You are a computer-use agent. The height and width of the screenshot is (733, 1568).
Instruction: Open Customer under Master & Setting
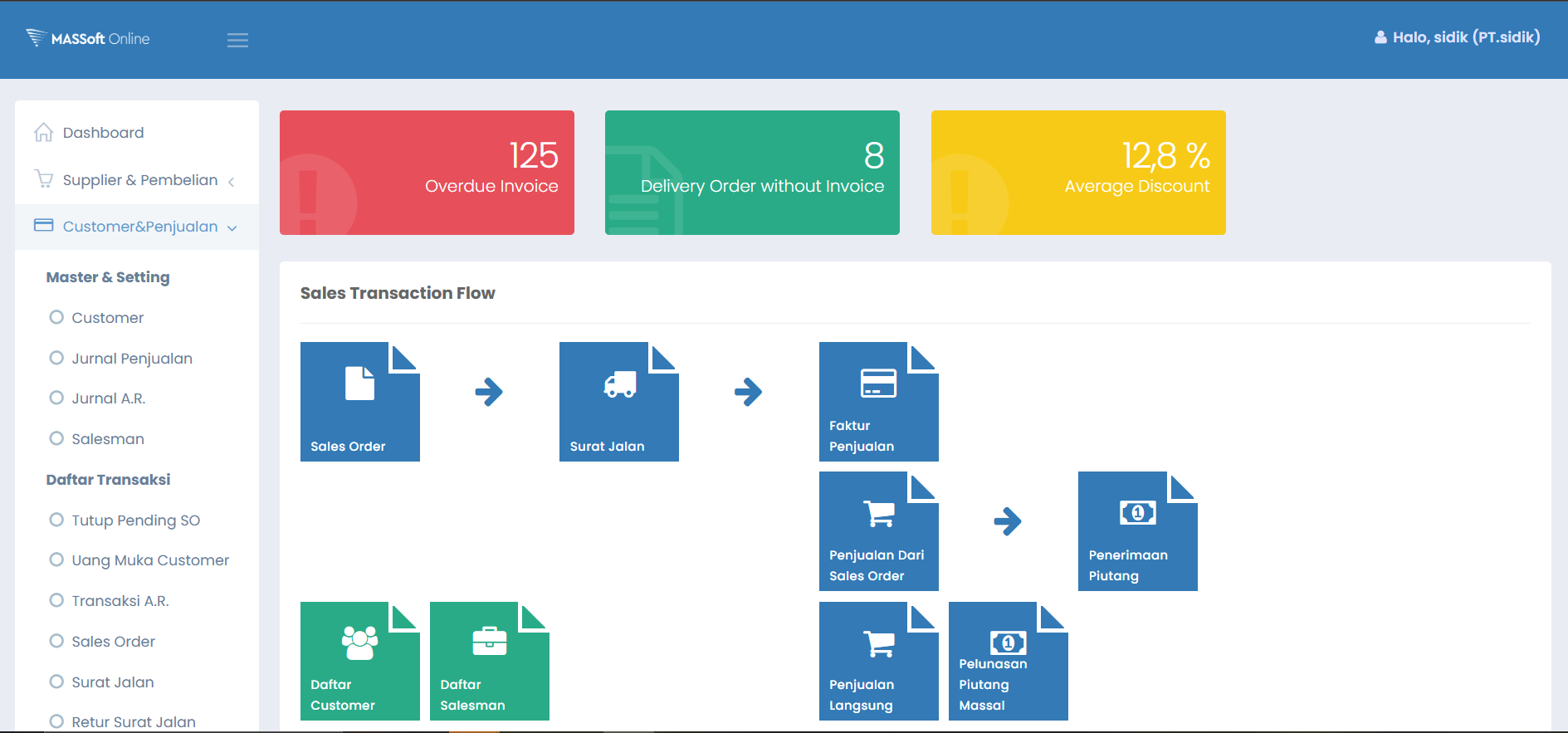pos(108,318)
